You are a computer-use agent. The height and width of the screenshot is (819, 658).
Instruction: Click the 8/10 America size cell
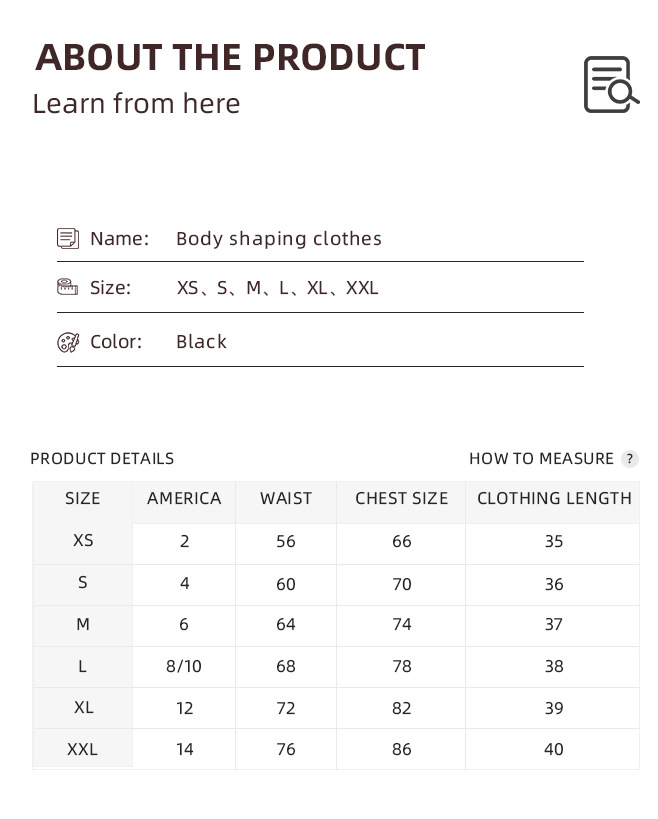click(x=184, y=666)
